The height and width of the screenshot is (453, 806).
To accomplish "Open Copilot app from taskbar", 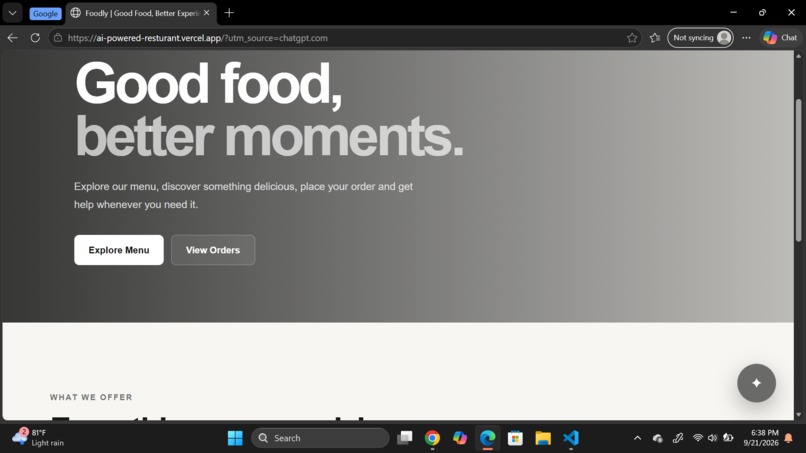I will coord(460,438).
